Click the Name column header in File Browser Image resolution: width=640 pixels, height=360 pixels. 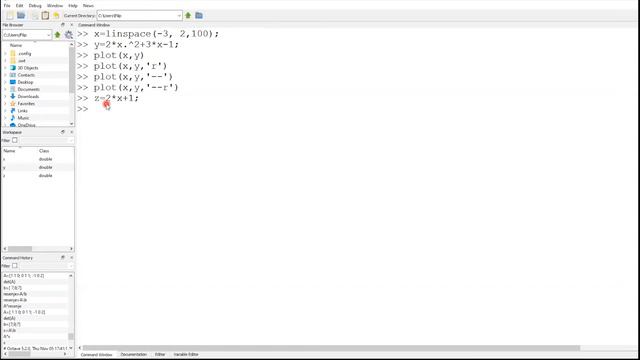tap(16, 45)
